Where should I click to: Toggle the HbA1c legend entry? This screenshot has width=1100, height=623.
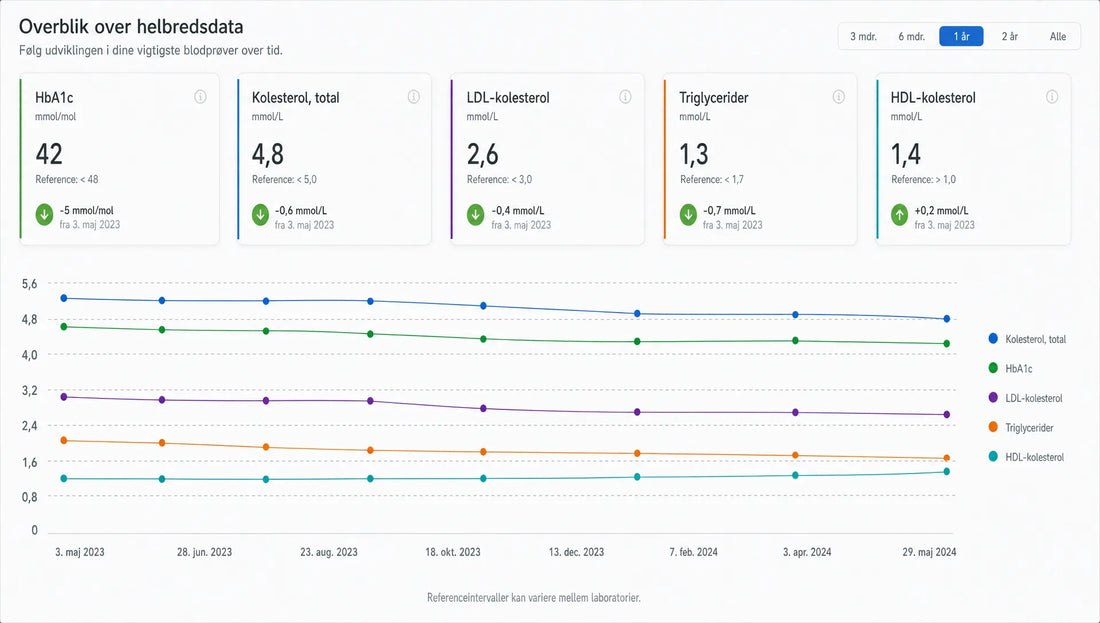(1010, 368)
